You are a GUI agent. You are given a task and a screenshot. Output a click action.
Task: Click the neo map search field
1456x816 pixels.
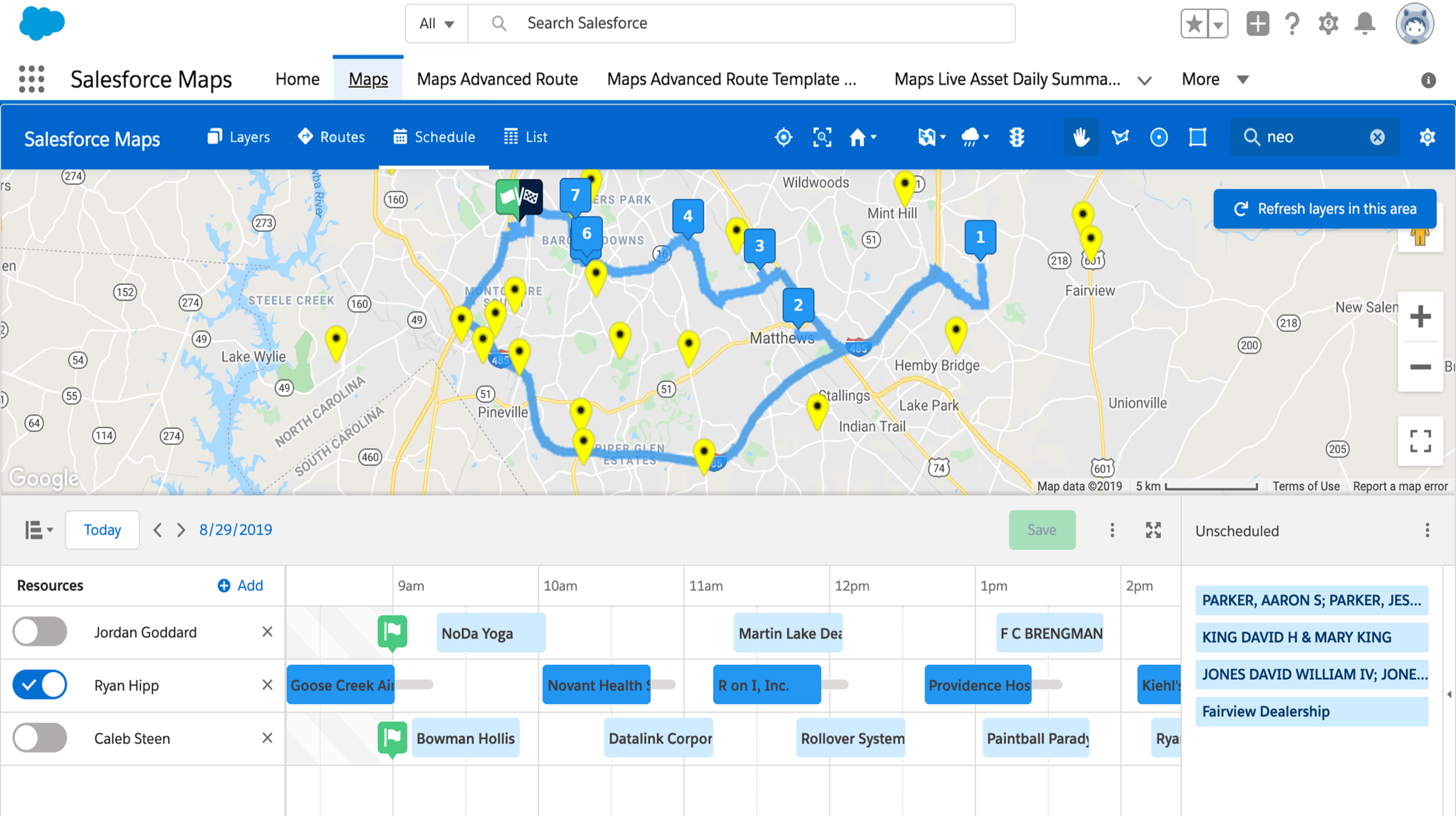point(1314,137)
